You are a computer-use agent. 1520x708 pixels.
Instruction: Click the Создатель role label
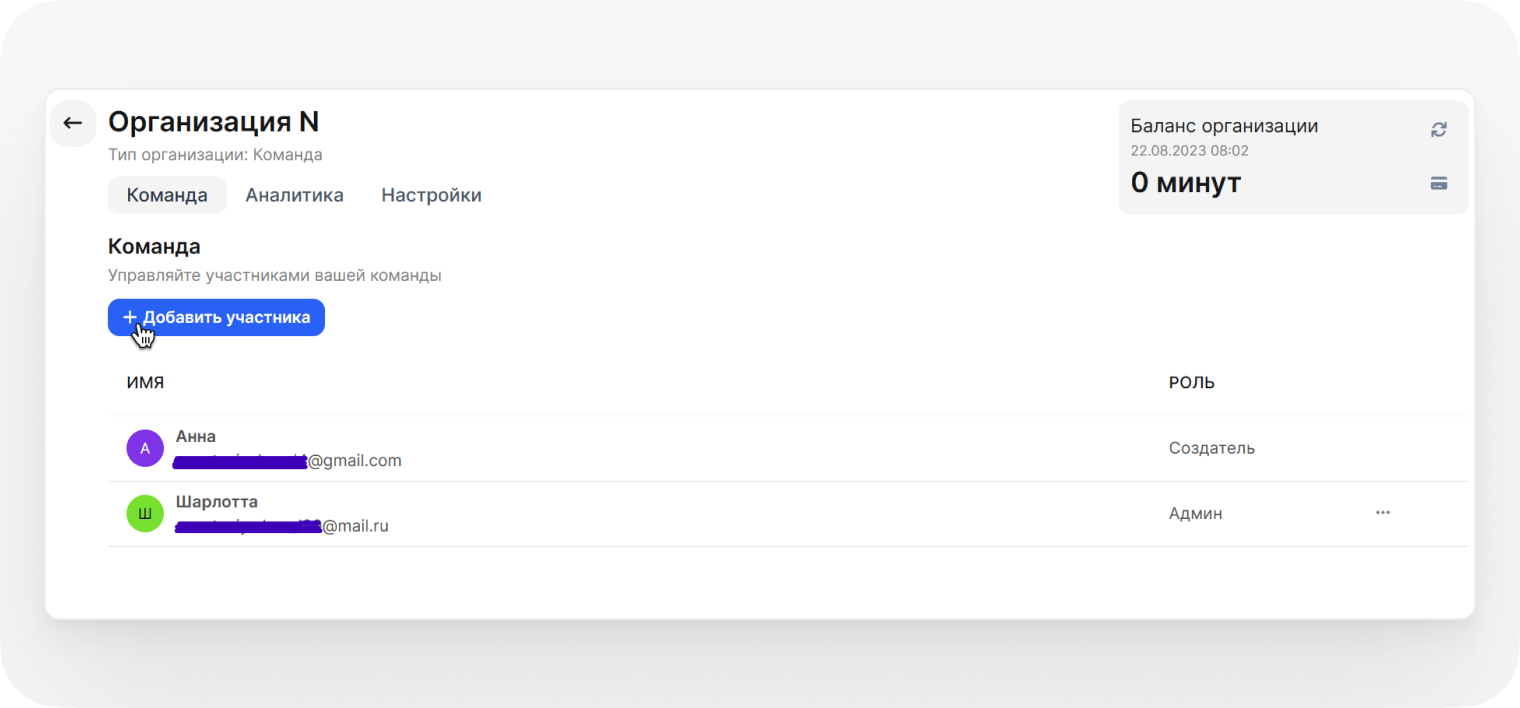click(x=1211, y=448)
